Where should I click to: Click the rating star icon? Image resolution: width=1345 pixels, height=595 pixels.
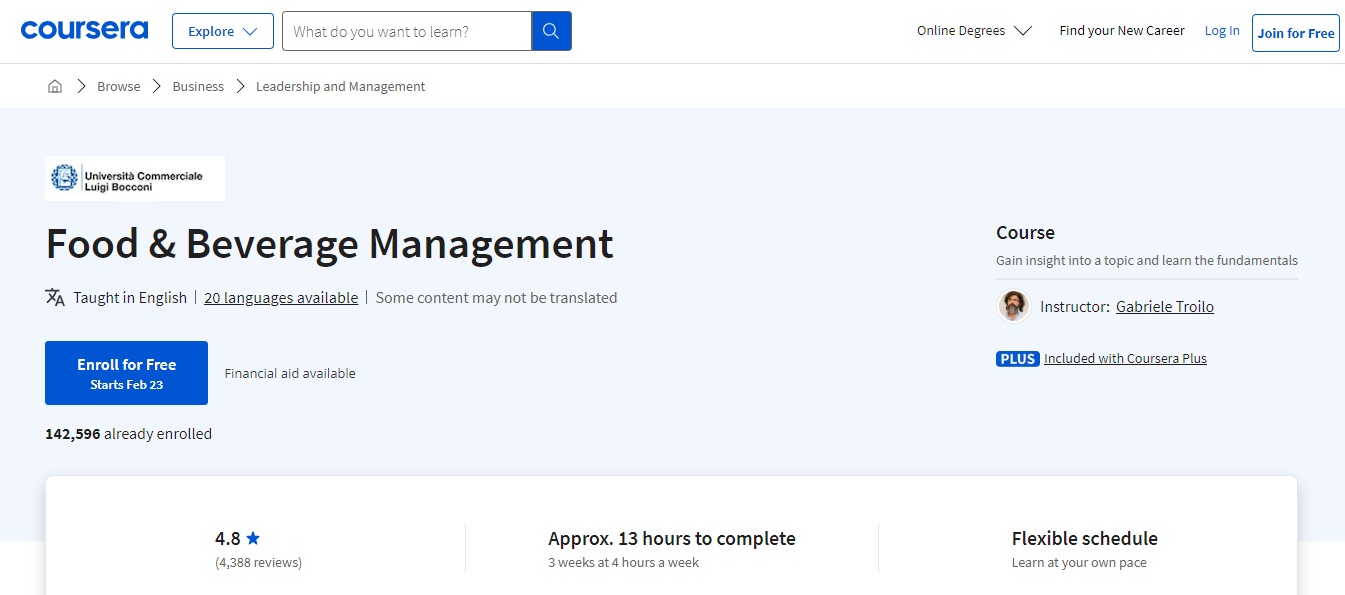click(253, 538)
